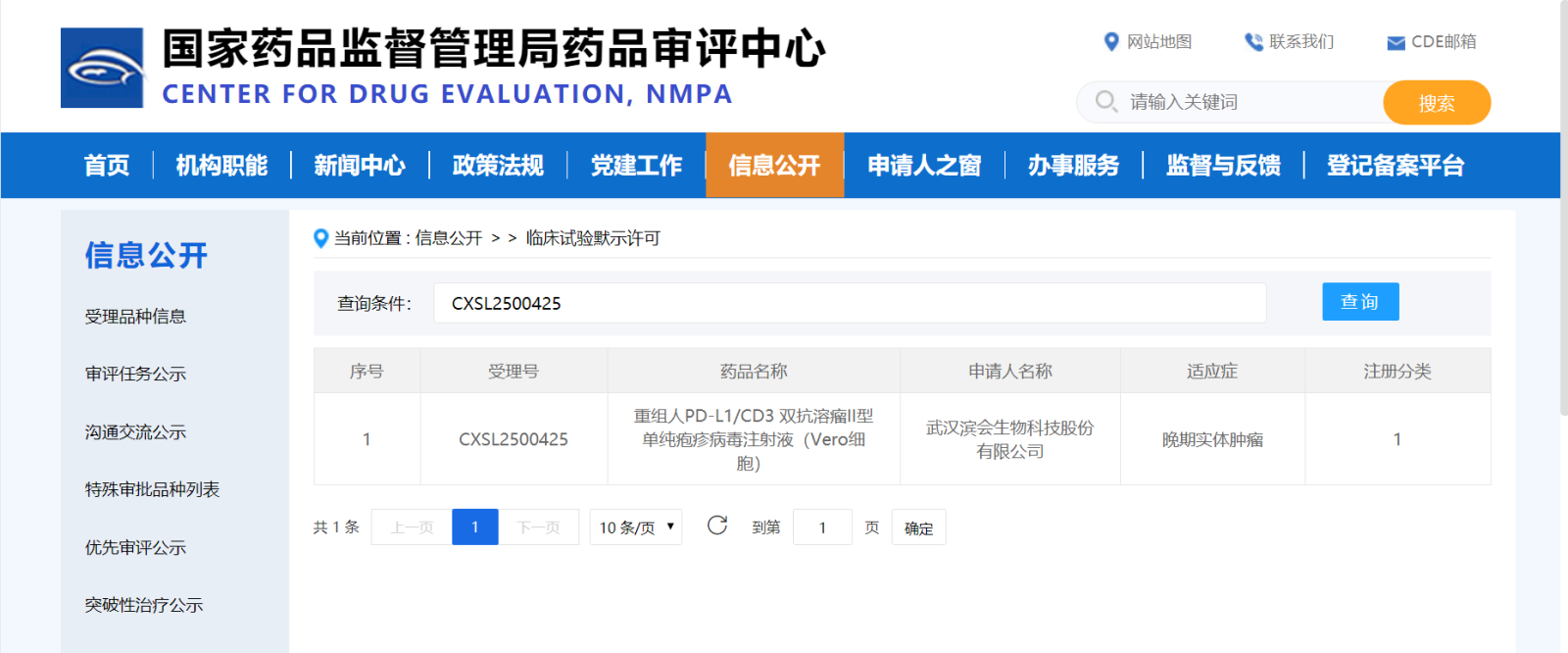Click the CDE mailbox envelope icon
This screenshot has width=1568, height=653.
1396,42
